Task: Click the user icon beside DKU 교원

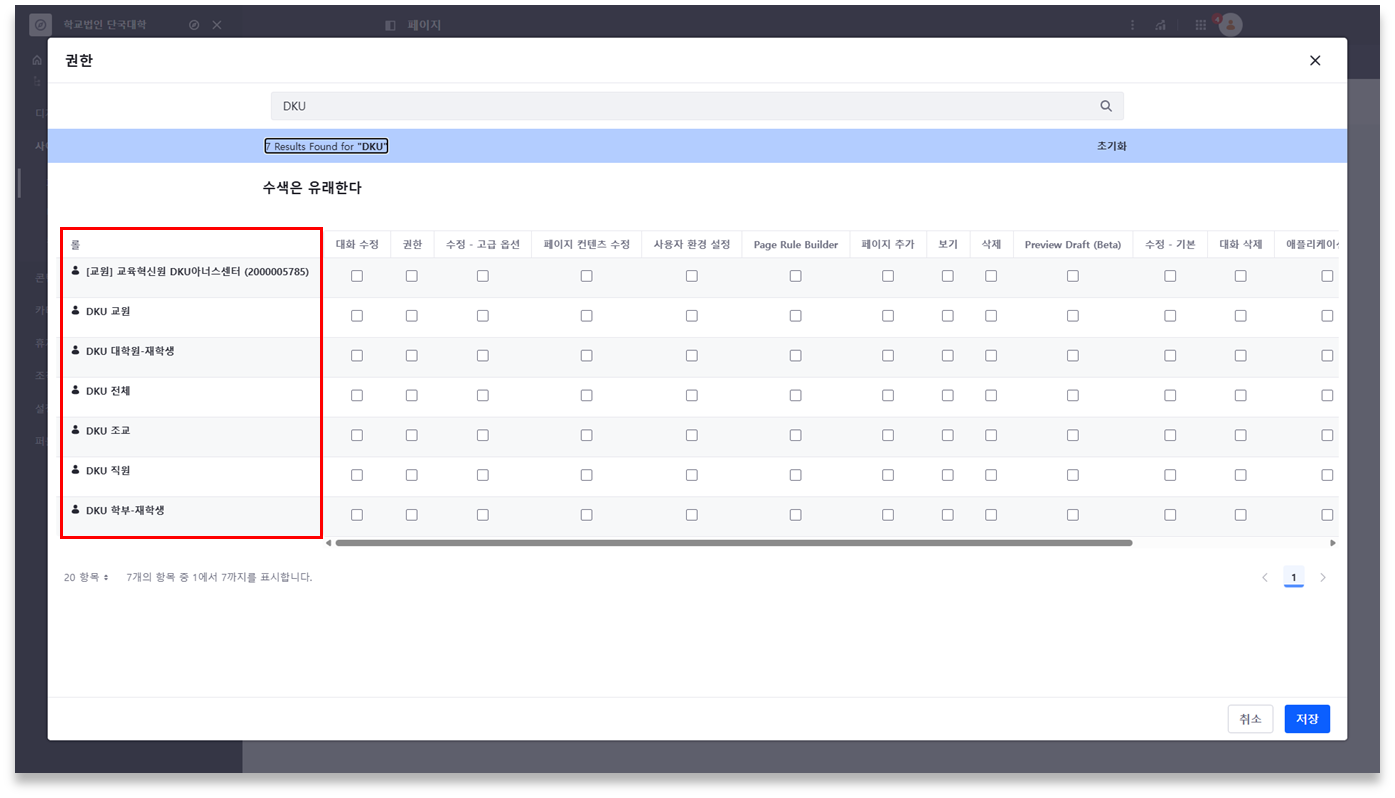Action: (x=76, y=311)
